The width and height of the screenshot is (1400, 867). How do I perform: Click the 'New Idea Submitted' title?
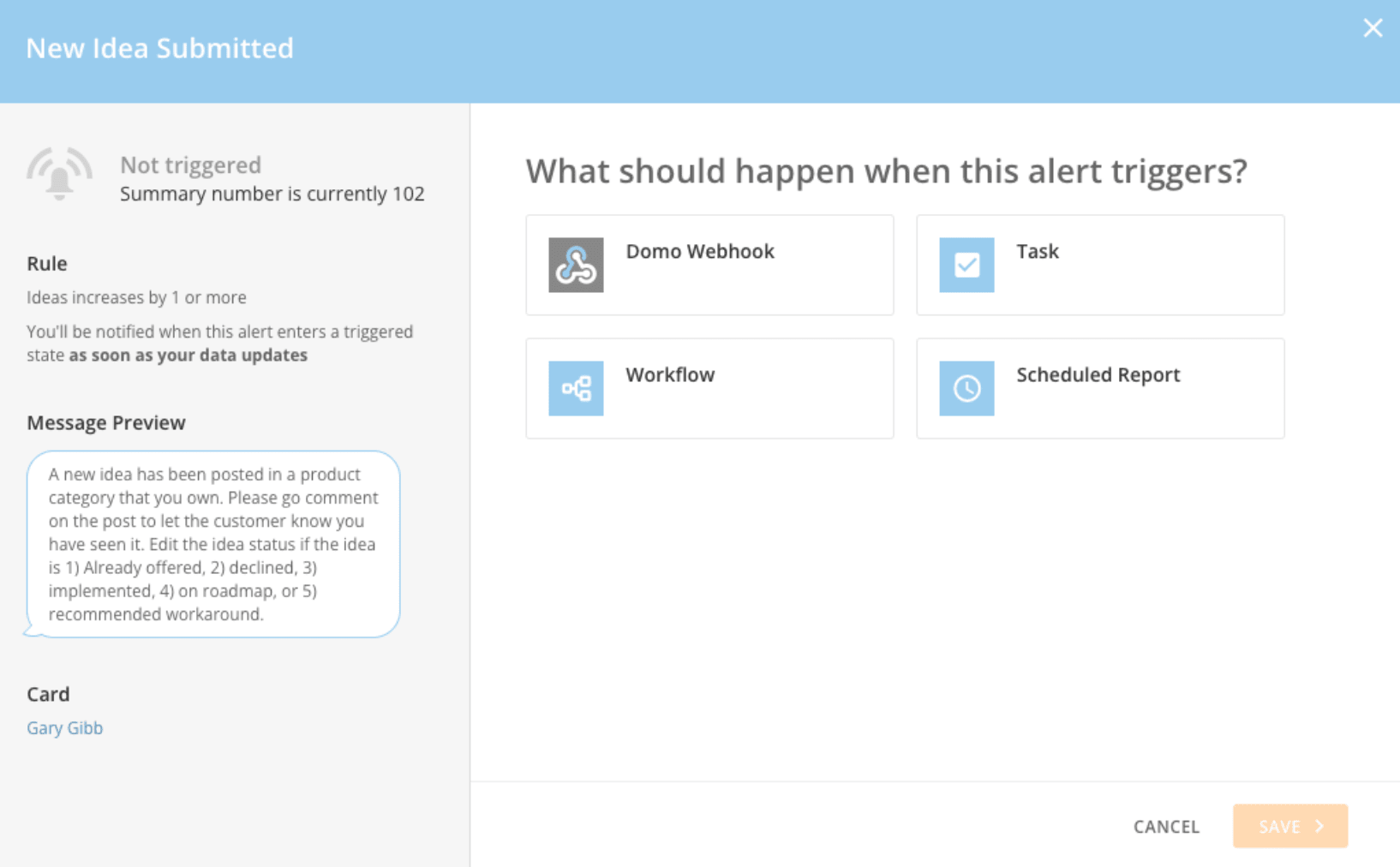coord(160,48)
